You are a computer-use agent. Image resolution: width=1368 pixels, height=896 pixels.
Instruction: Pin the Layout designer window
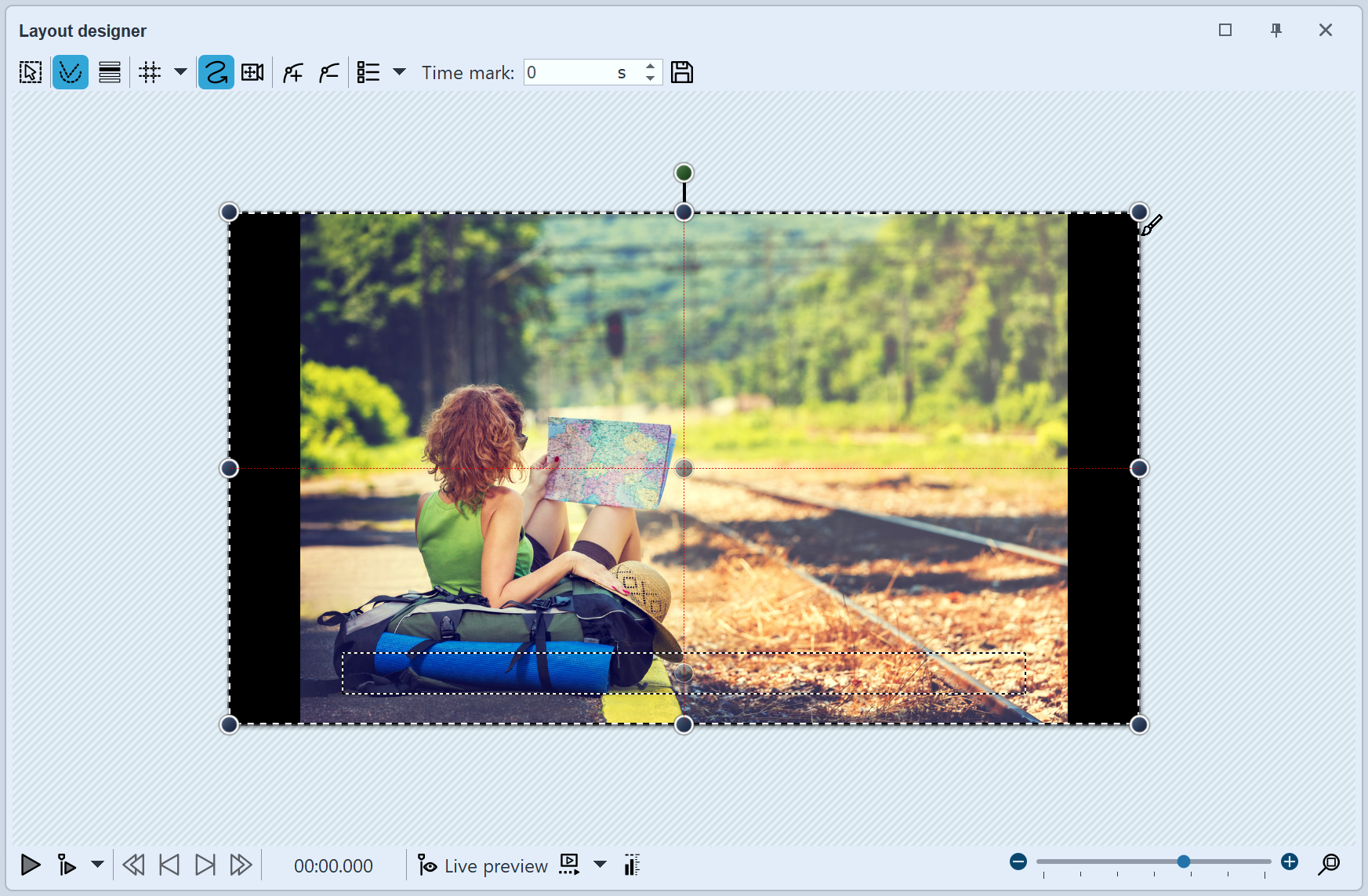[x=1275, y=30]
